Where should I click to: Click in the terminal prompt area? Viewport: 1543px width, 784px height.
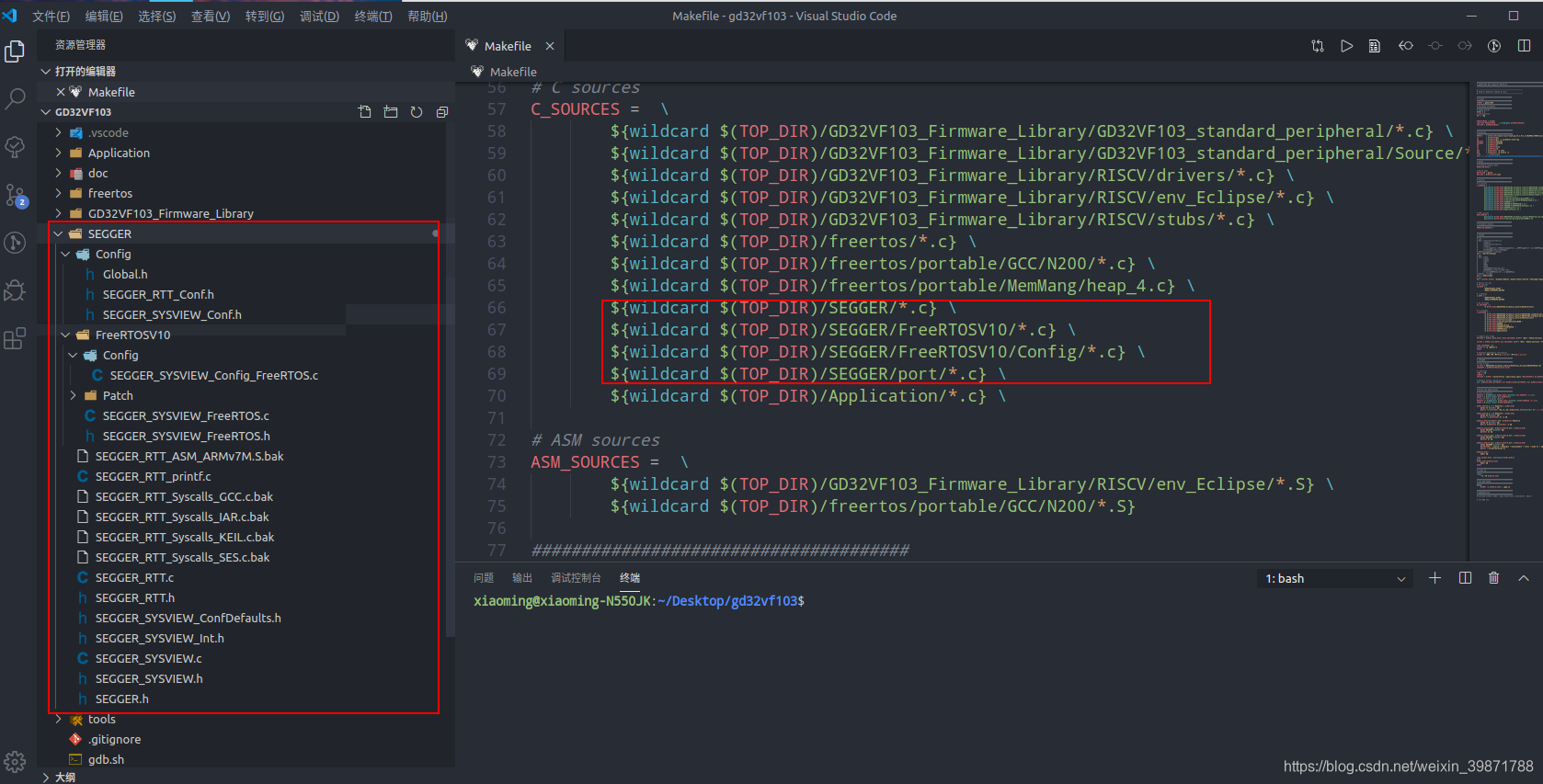(x=998, y=680)
